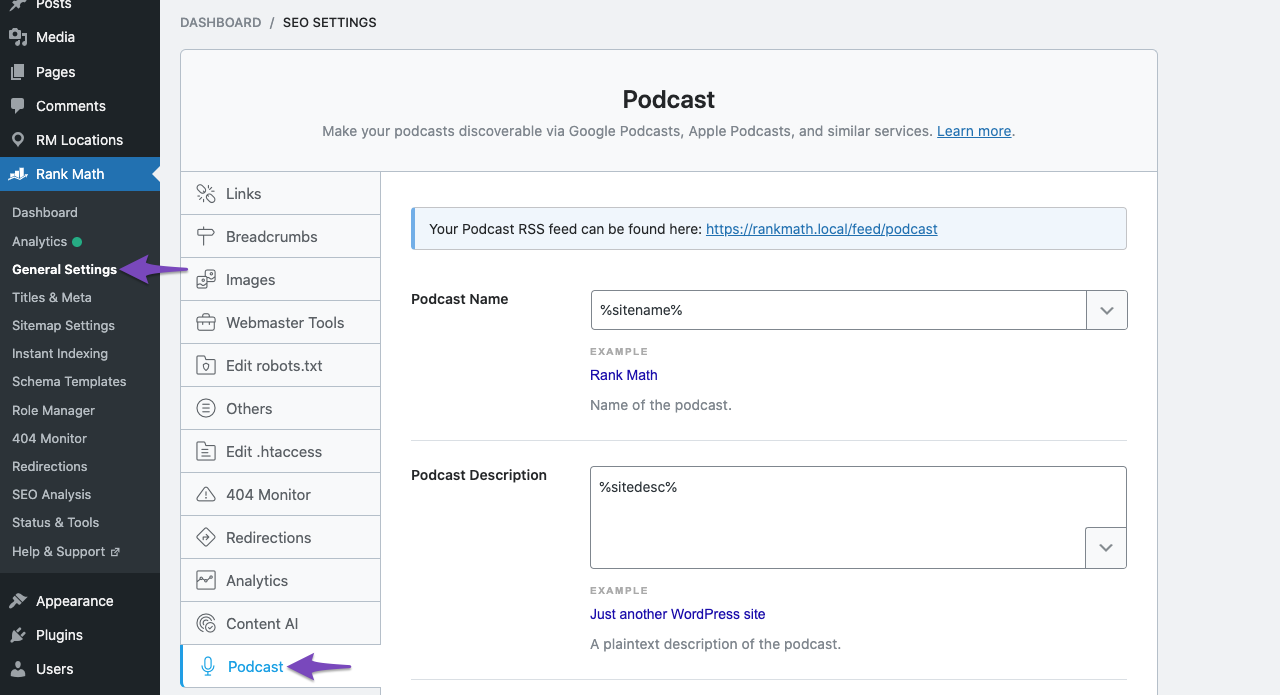The height and width of the screenshot is (695, 1280).
Task: Click the Posts pushpin icon
Action: click(18, 5)
